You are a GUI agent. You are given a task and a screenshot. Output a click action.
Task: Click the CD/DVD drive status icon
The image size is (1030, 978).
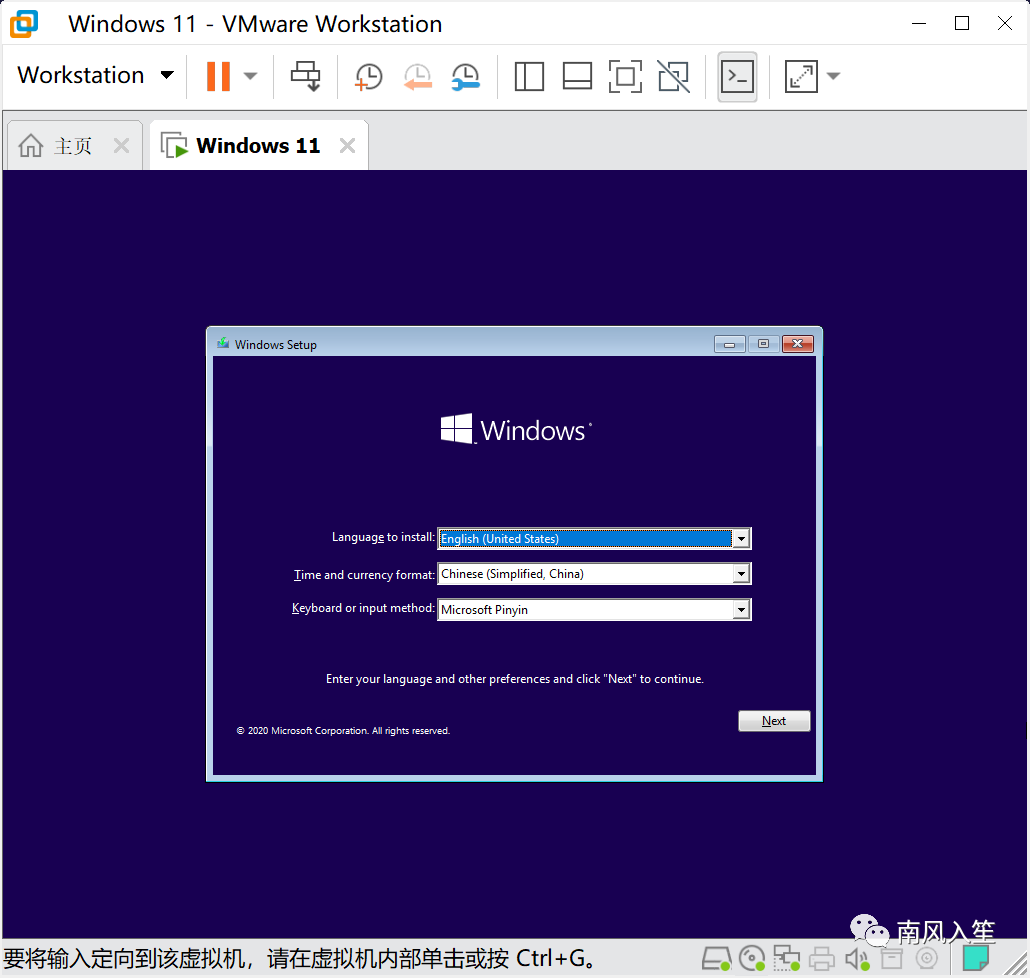pyautogui.click(x=751, y=959)
